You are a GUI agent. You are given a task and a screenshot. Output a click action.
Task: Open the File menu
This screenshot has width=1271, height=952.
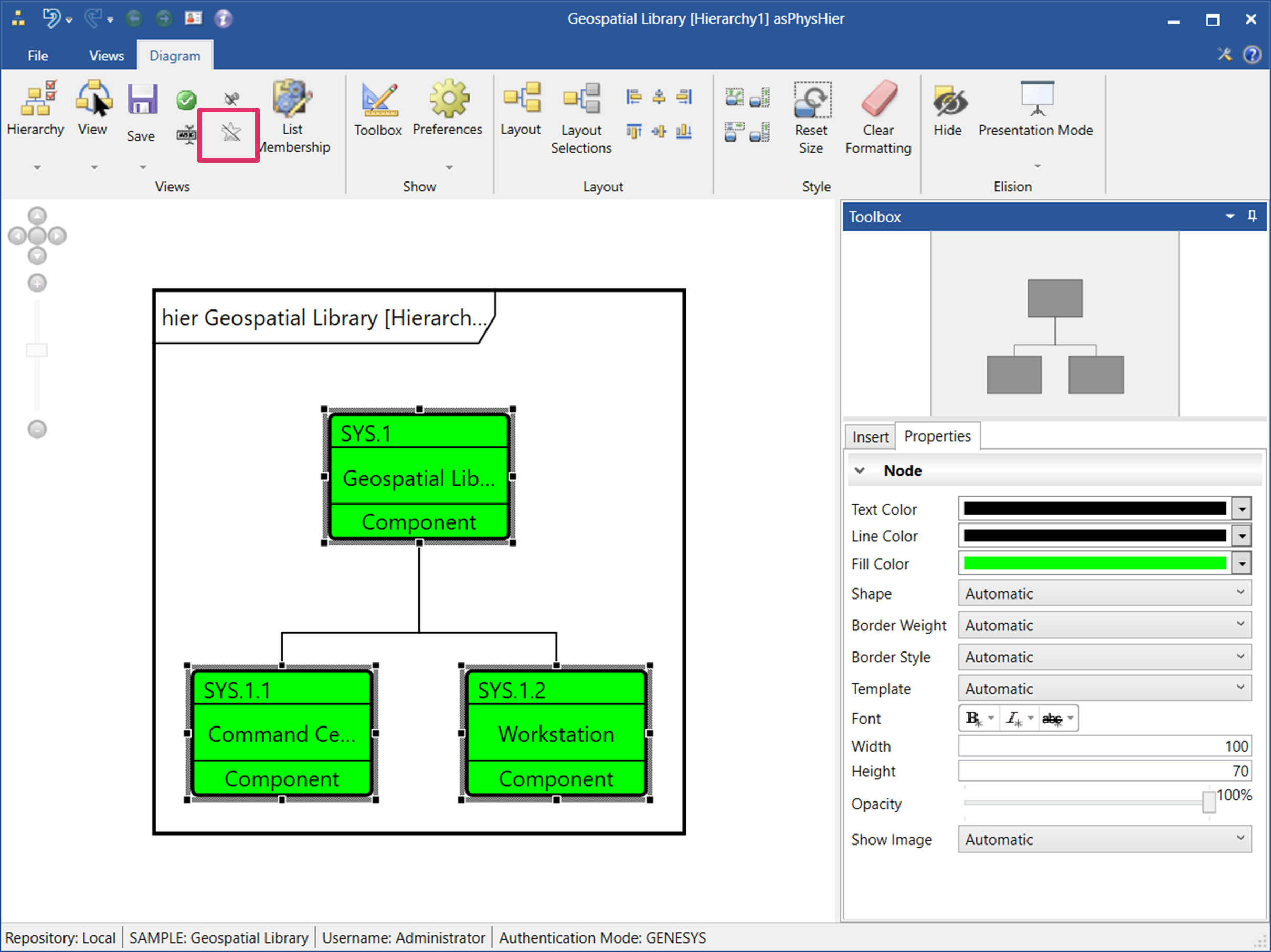pos(38,56)
